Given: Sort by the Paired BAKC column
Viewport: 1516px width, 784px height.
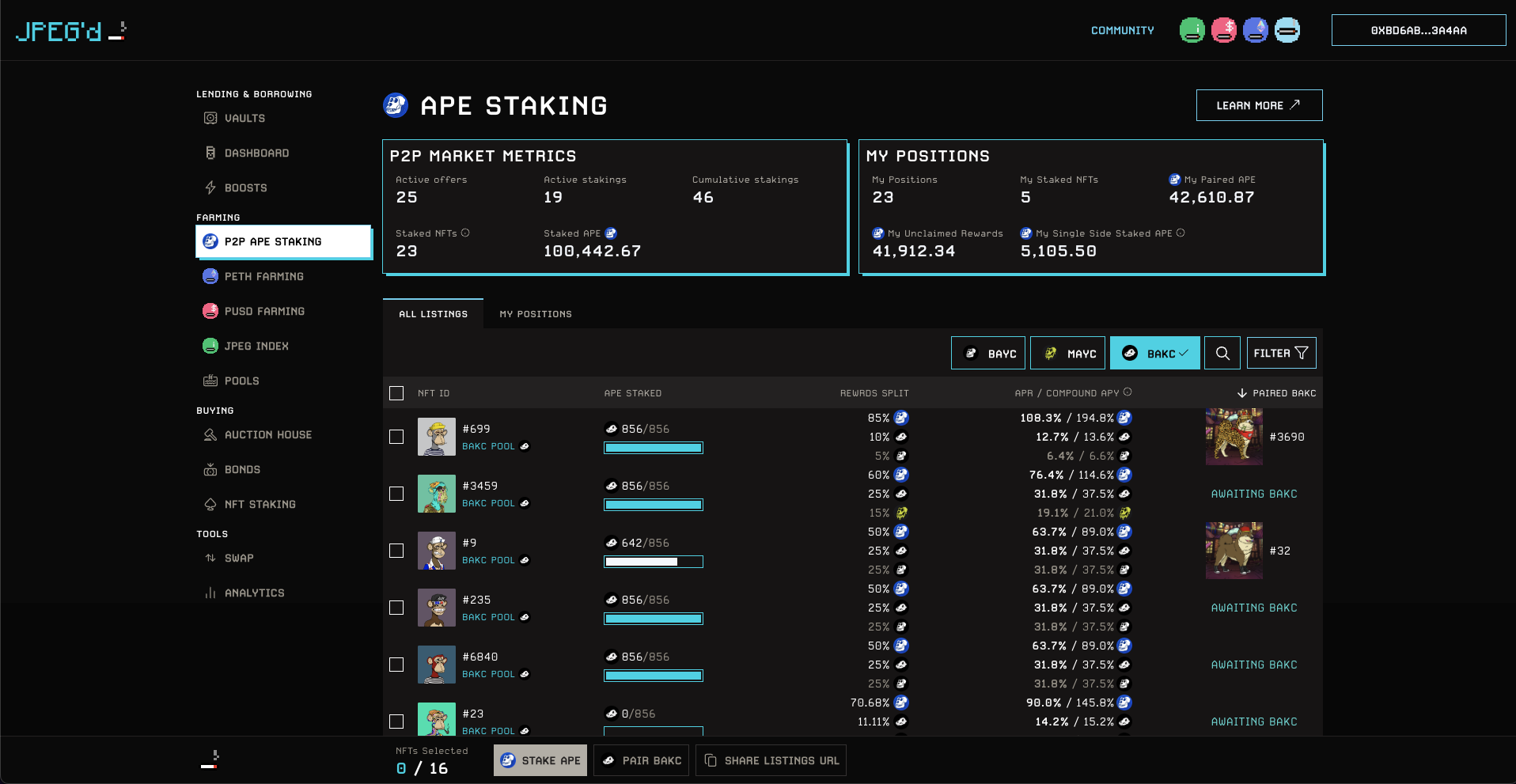Looking at the screenshot, I should coord(1276,393).
